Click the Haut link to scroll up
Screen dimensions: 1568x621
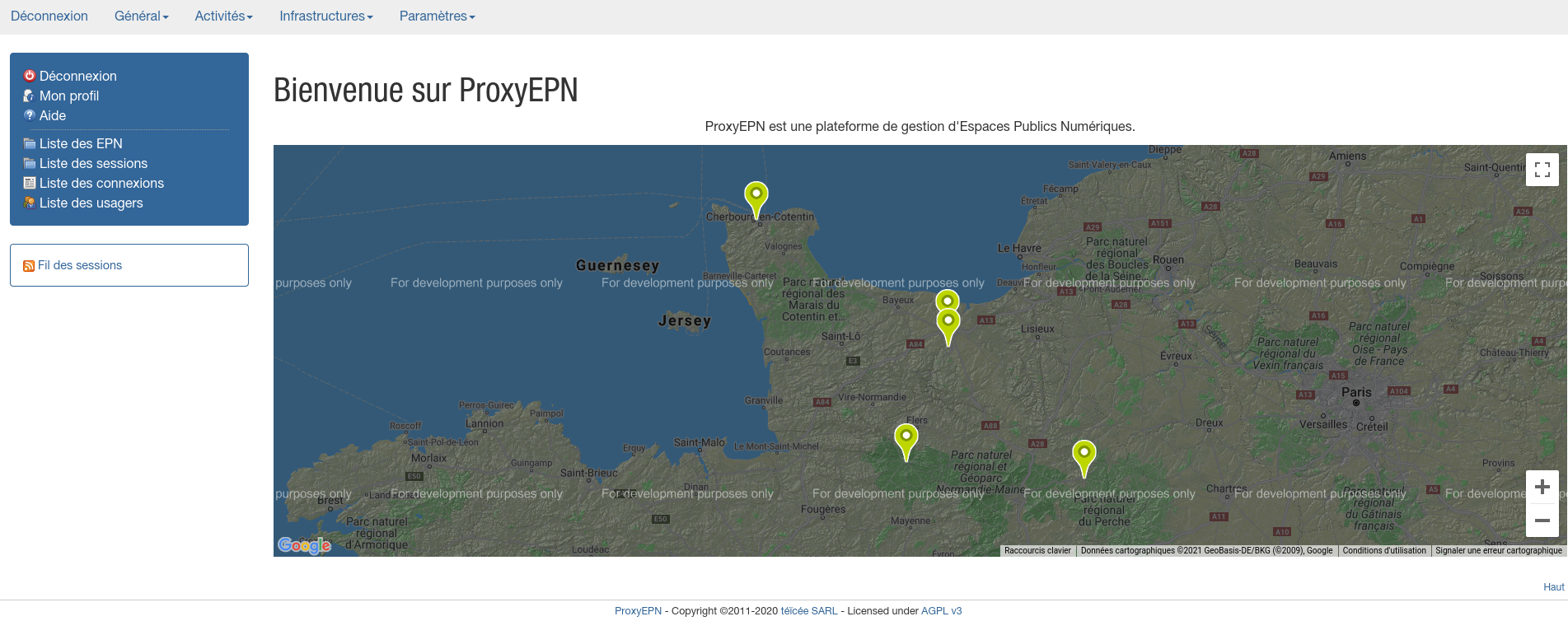coord(1553,587)
